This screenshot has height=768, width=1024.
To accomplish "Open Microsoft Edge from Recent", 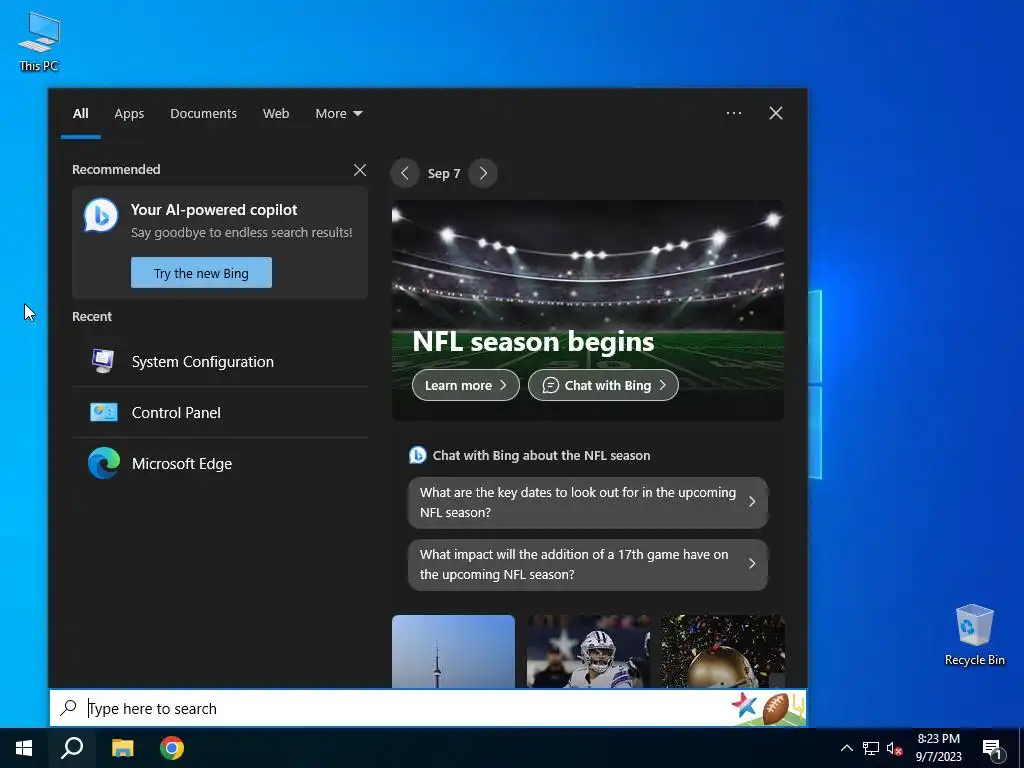I will (x=220, y=463).
